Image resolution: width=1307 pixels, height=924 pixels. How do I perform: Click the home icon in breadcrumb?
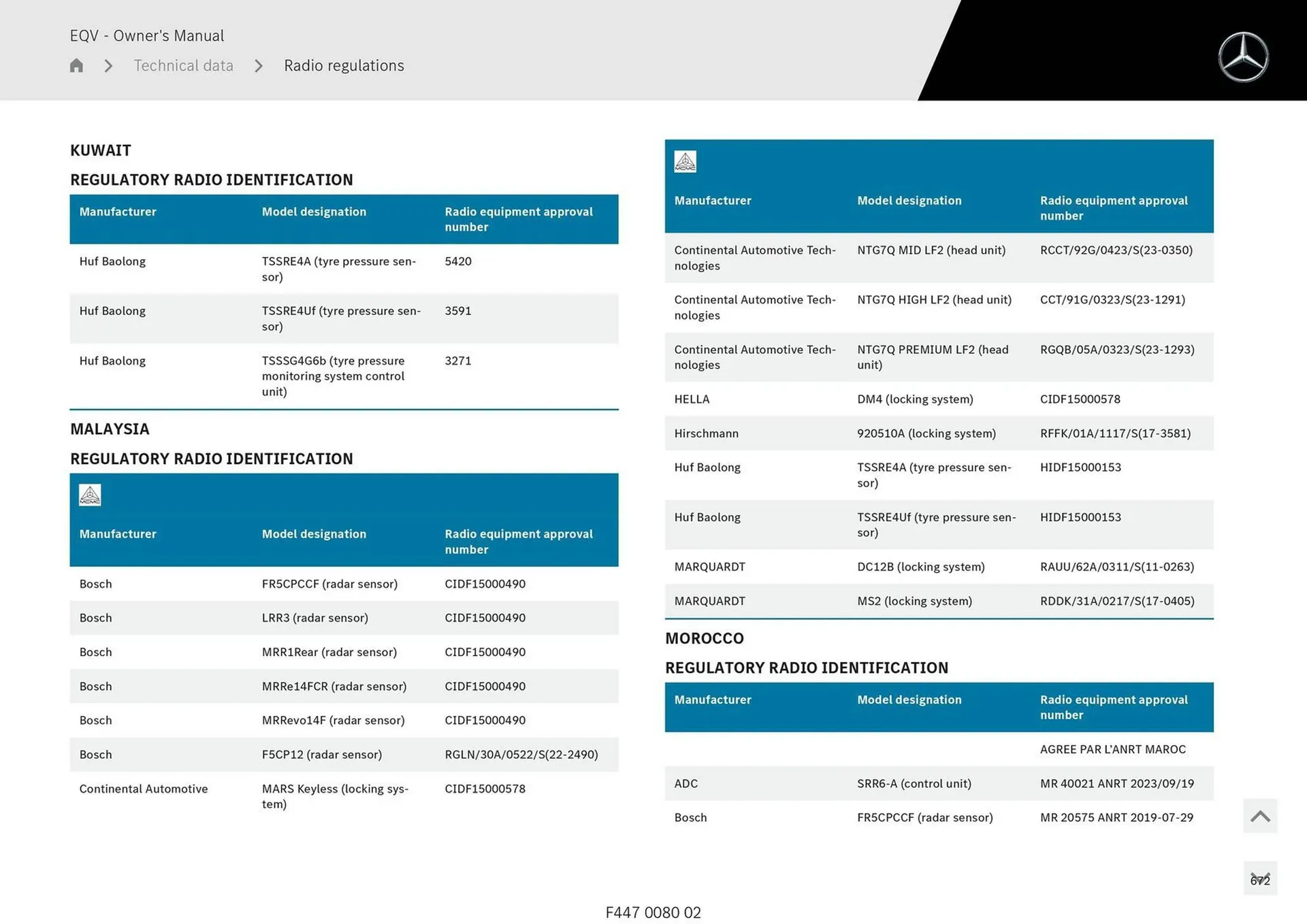[x=76, y=65]
